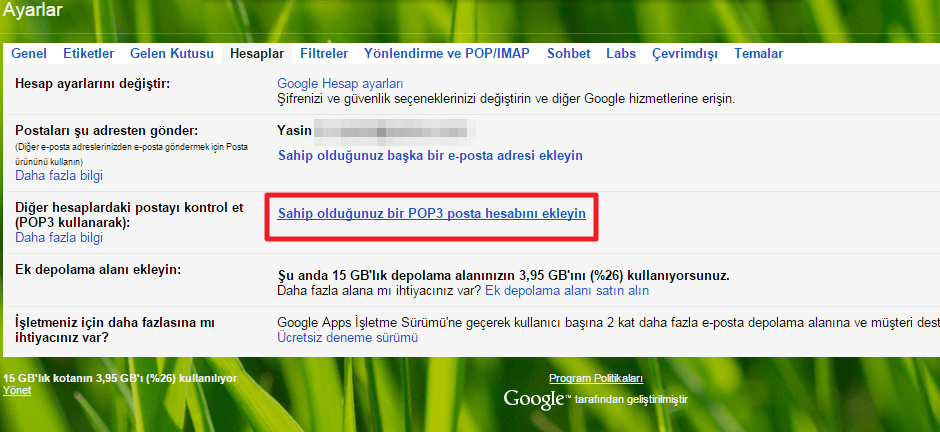The image size is (940, 432).
Task: Go to the Çevrimdışı tab
Action: 685,53
